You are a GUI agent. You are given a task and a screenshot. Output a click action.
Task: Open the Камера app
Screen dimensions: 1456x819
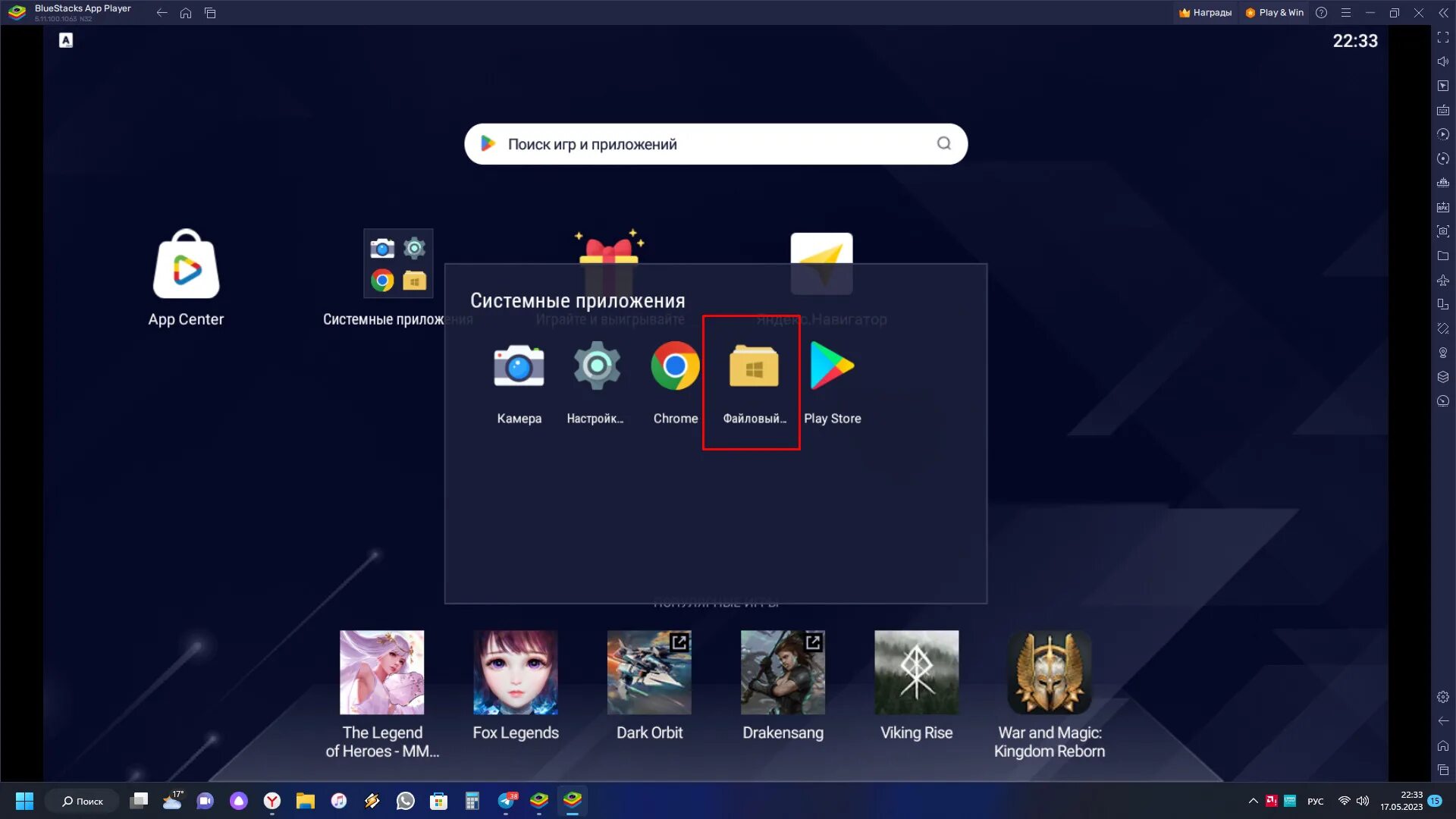coord(519,367)
